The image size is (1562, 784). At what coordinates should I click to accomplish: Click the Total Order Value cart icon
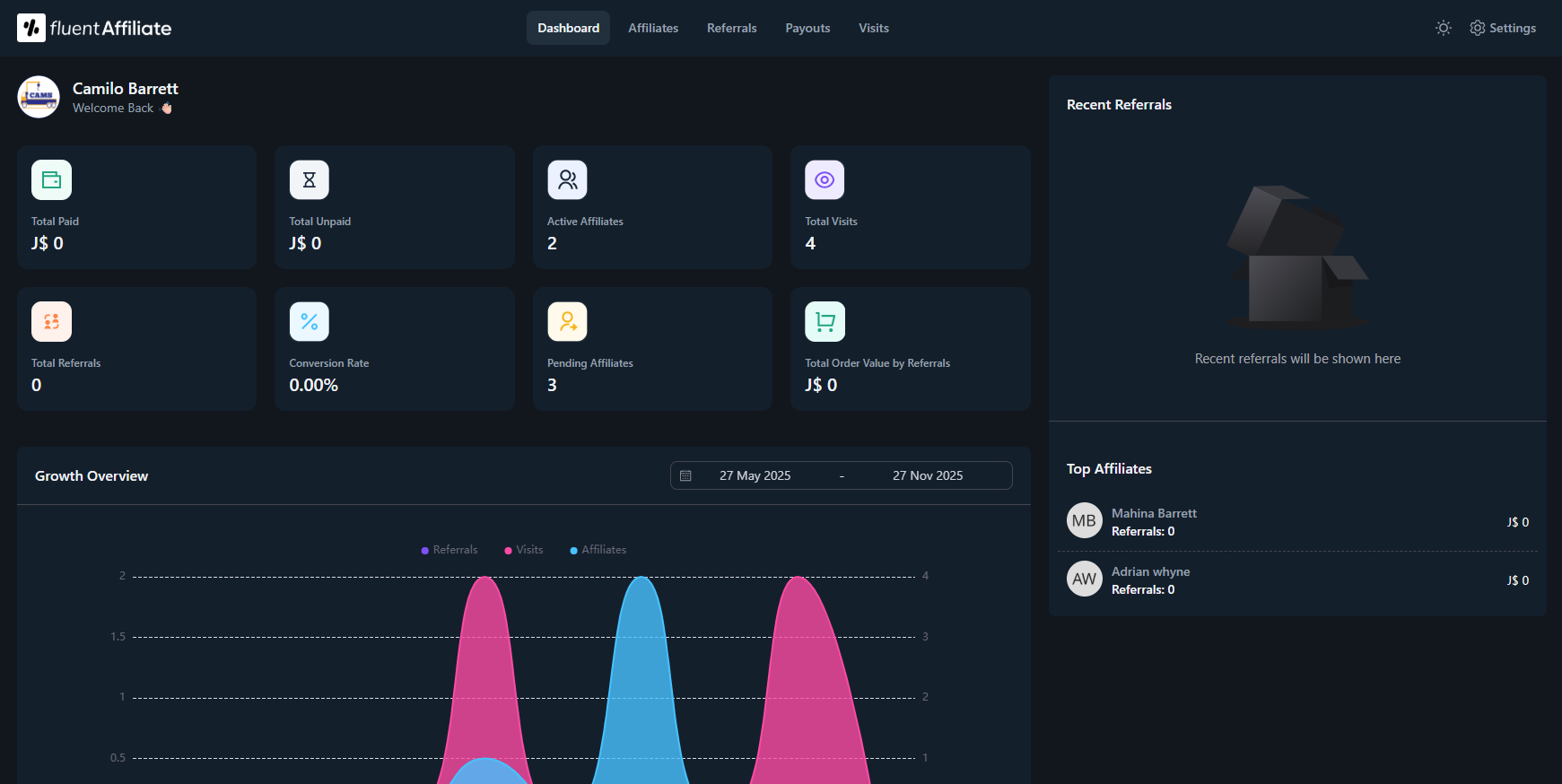tap(825, 322)
